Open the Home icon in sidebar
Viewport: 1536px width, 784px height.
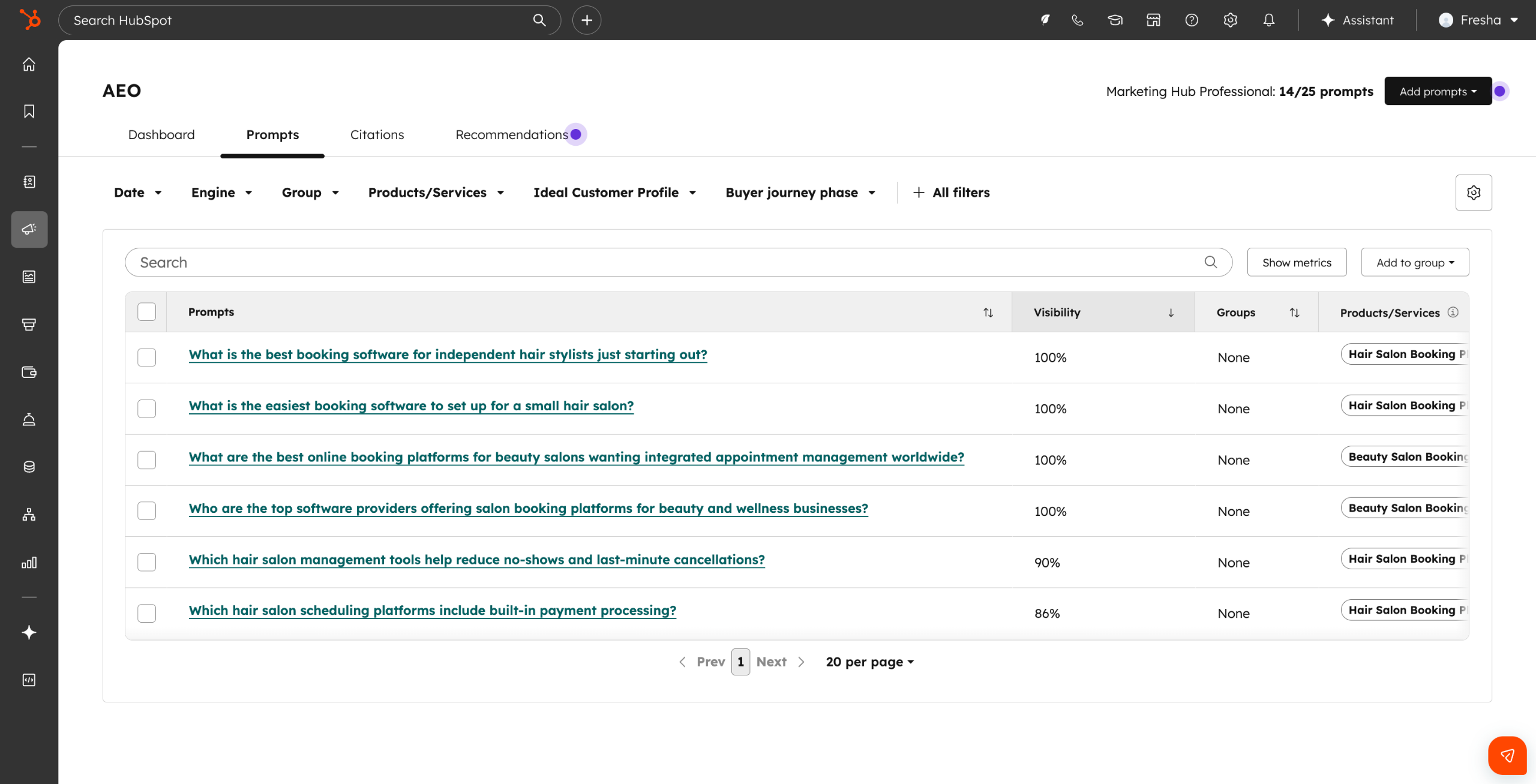[x=29, y=64]
